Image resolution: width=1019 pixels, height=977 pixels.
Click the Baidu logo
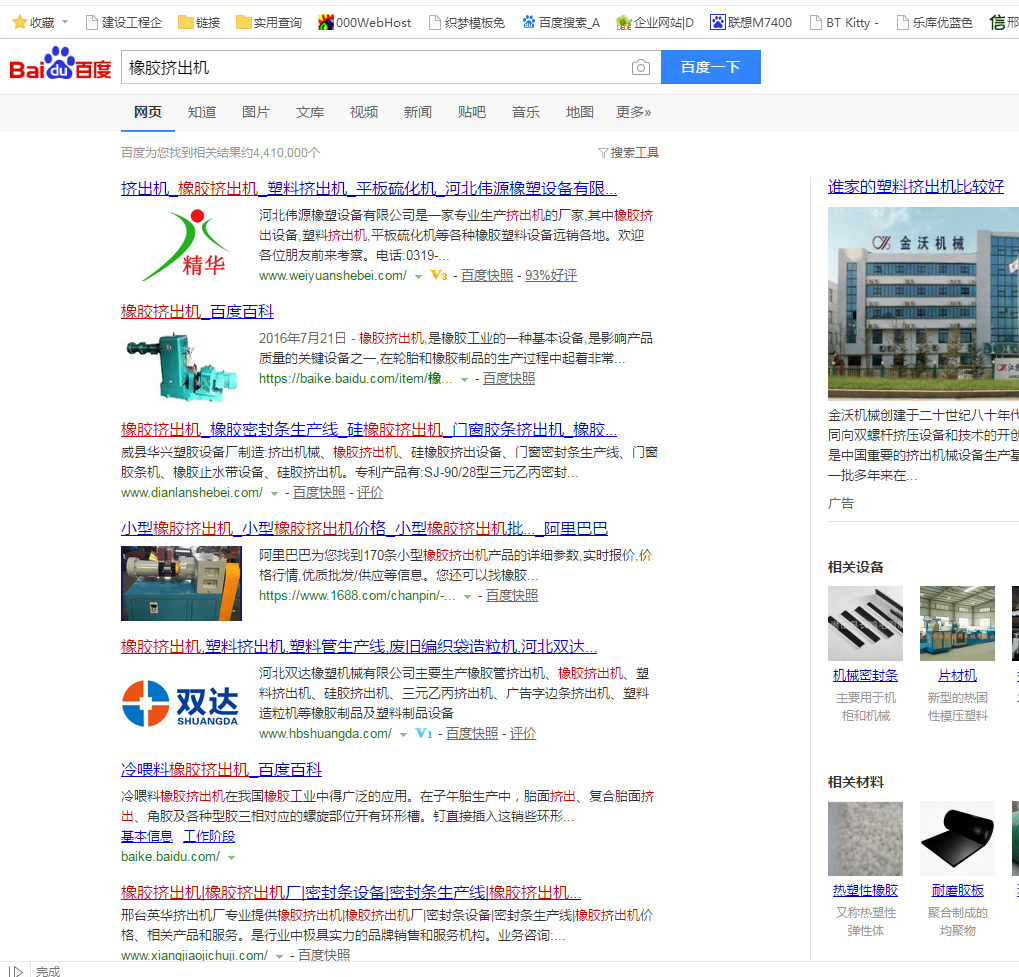tap(60, 65)
